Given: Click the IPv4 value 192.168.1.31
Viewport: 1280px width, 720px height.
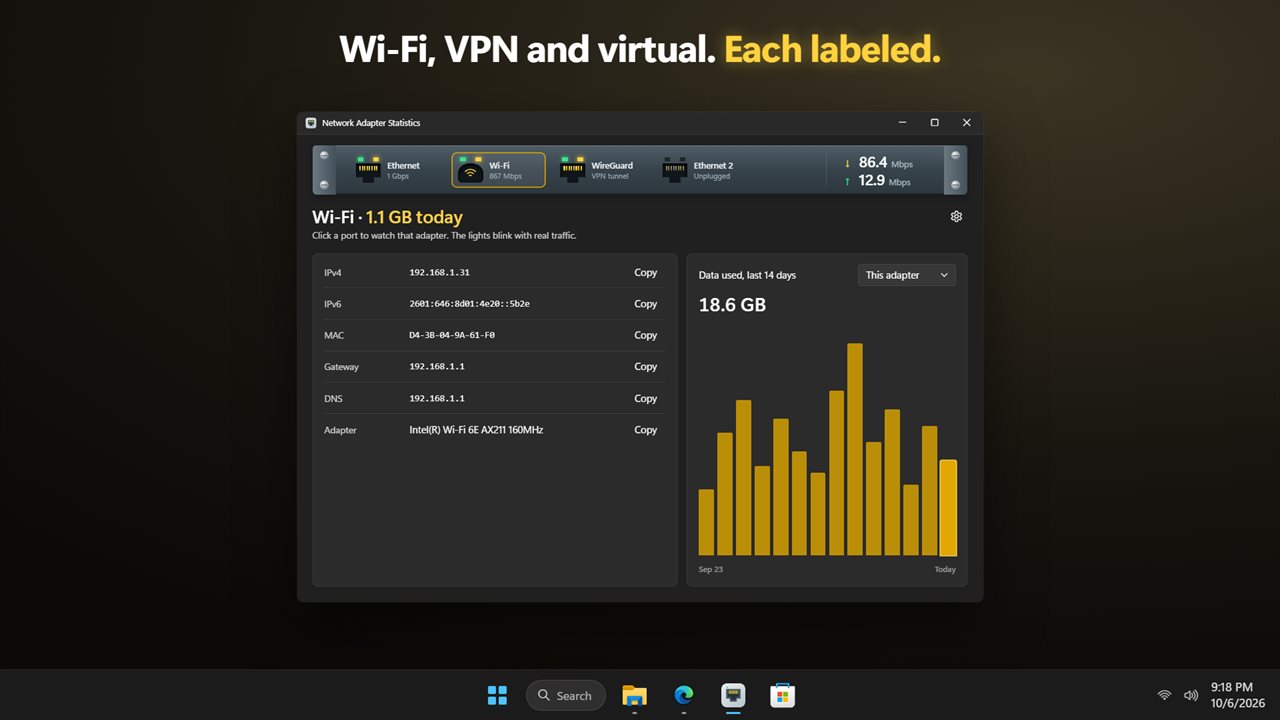Looking at the screenshot, I should click(440, 273).
